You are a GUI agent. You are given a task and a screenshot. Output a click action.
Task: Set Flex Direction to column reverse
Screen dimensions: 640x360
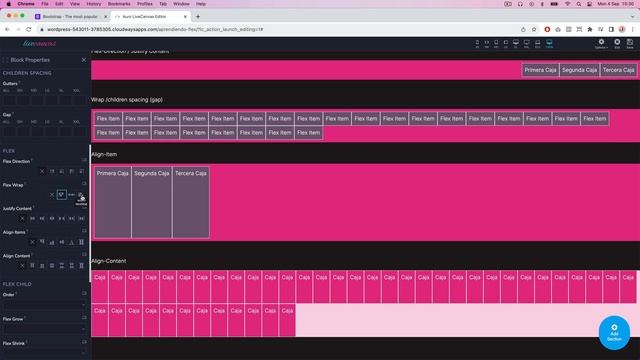click(x=81, y=171)
